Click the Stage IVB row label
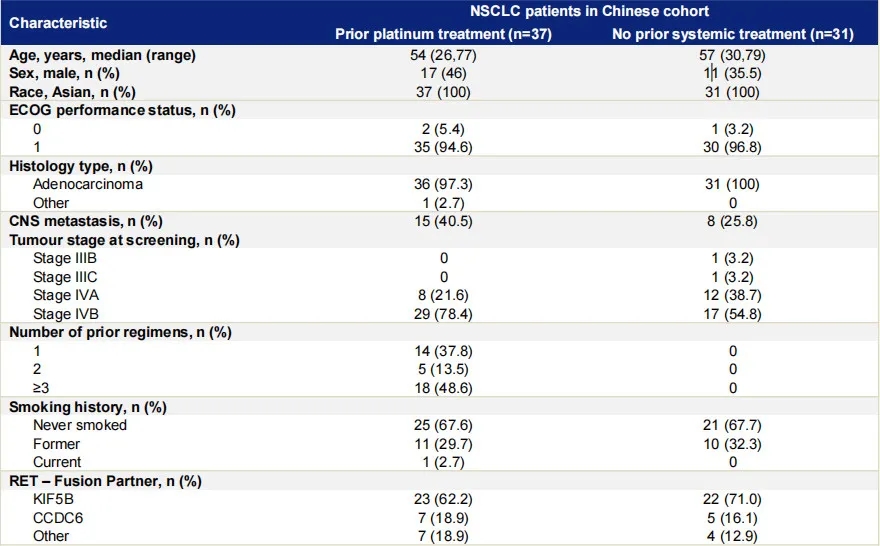Screen dimensions: 880x546 pyautogui.click(x=66, y=314)
